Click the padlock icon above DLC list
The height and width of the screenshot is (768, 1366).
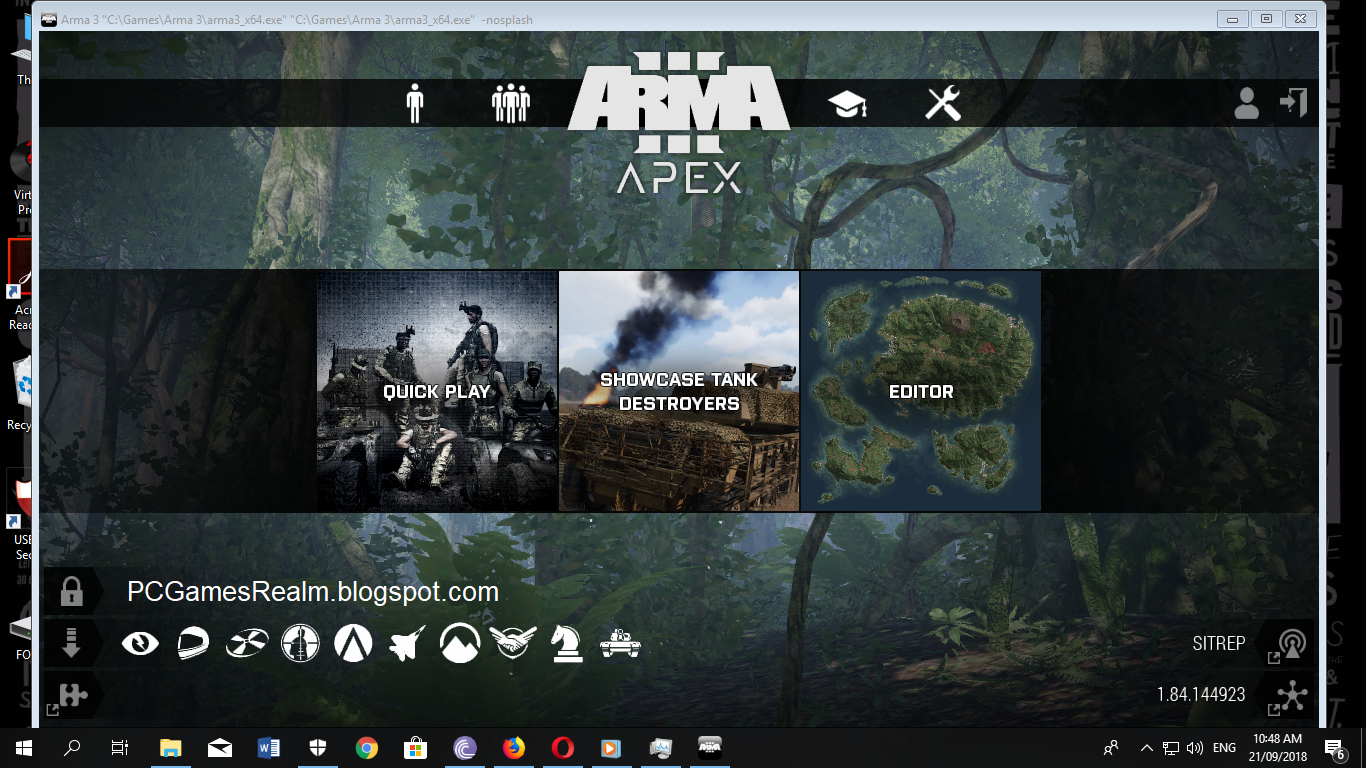point(71,592)
